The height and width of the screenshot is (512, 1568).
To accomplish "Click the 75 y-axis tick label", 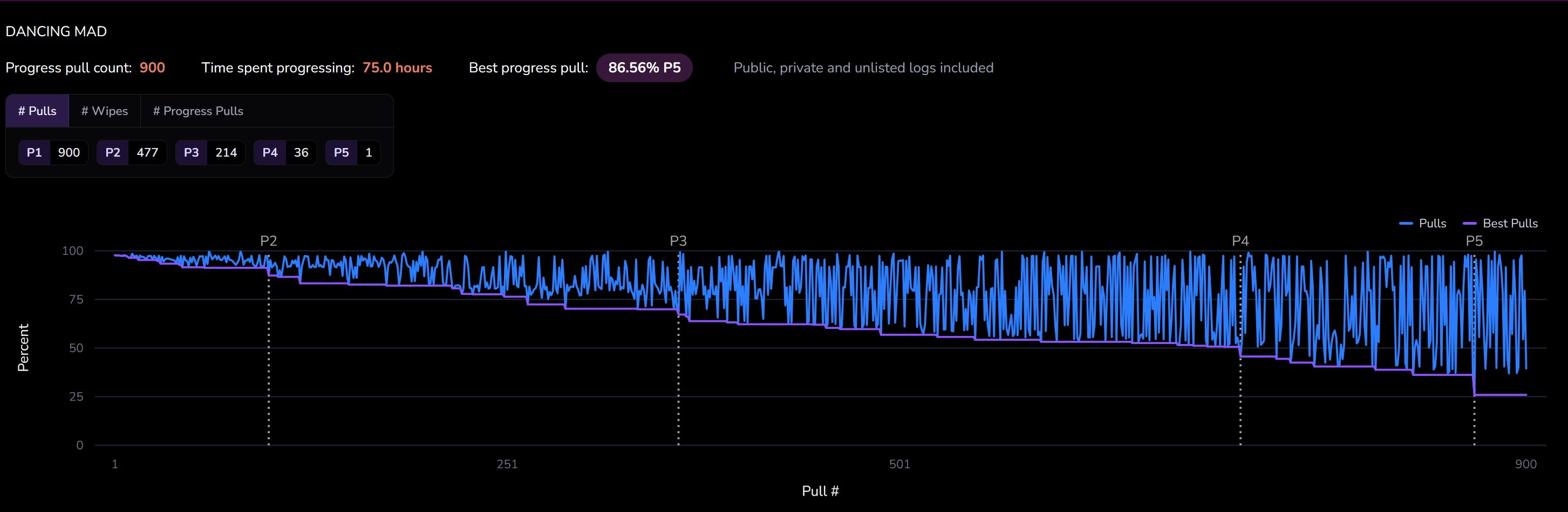I will pyautogui.click(x=76, y=299).
